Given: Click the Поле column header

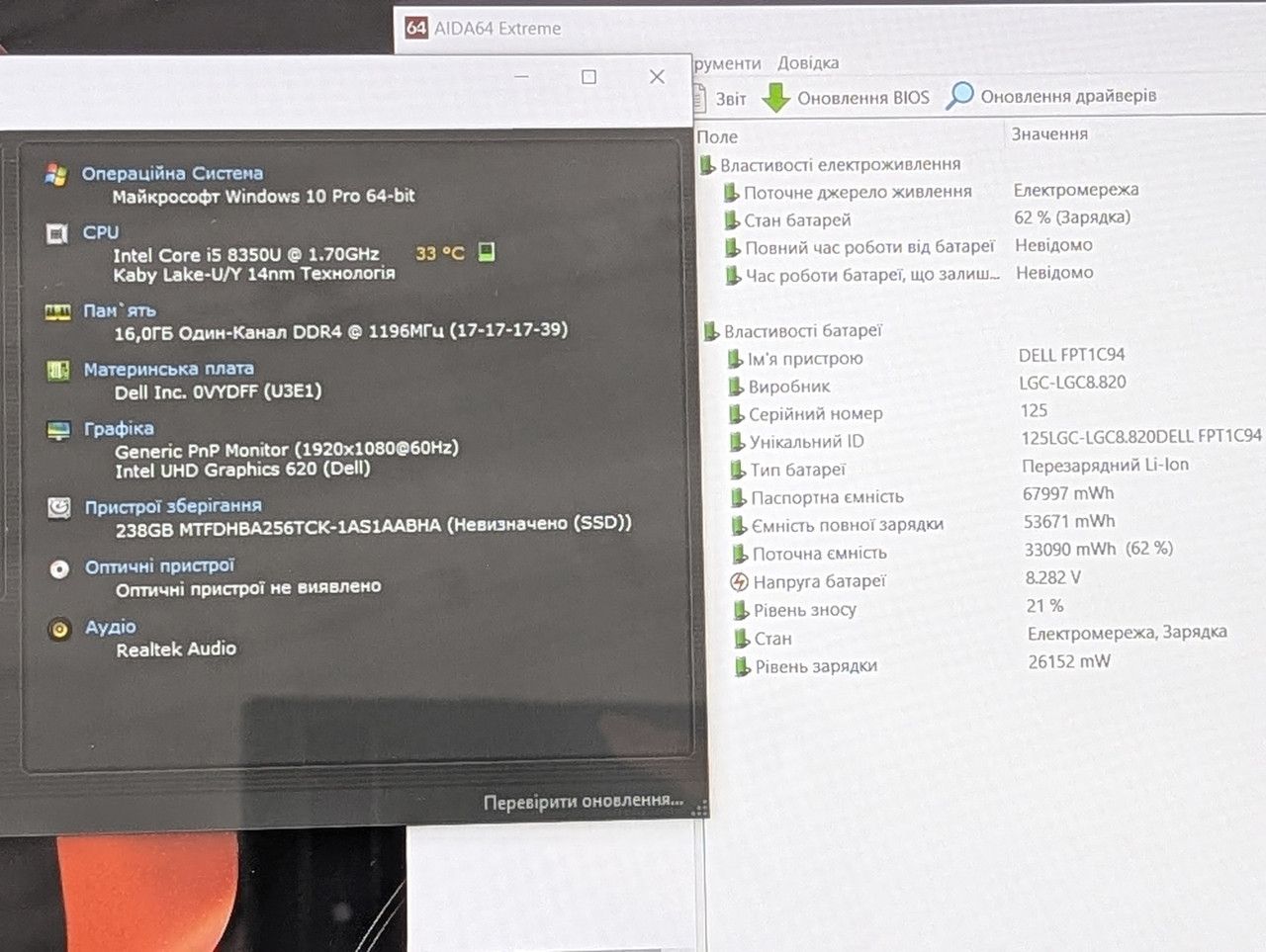Looking at the screenshot, I should [x=717, y=136].
